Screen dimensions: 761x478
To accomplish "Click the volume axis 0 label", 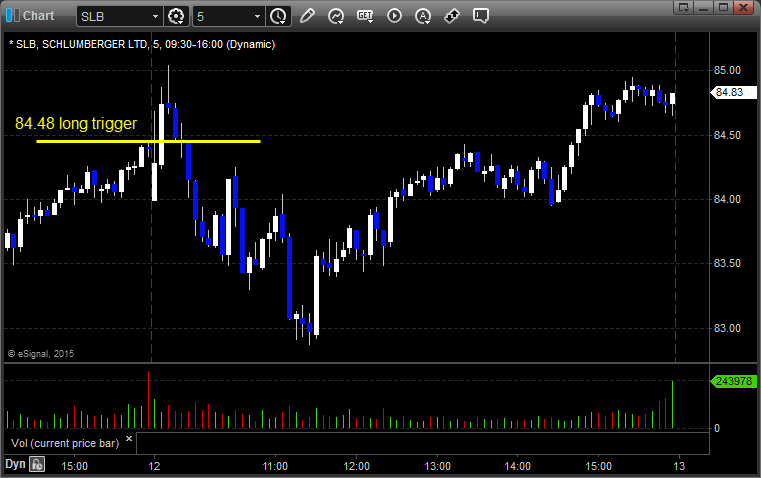I will click(717, 429).
